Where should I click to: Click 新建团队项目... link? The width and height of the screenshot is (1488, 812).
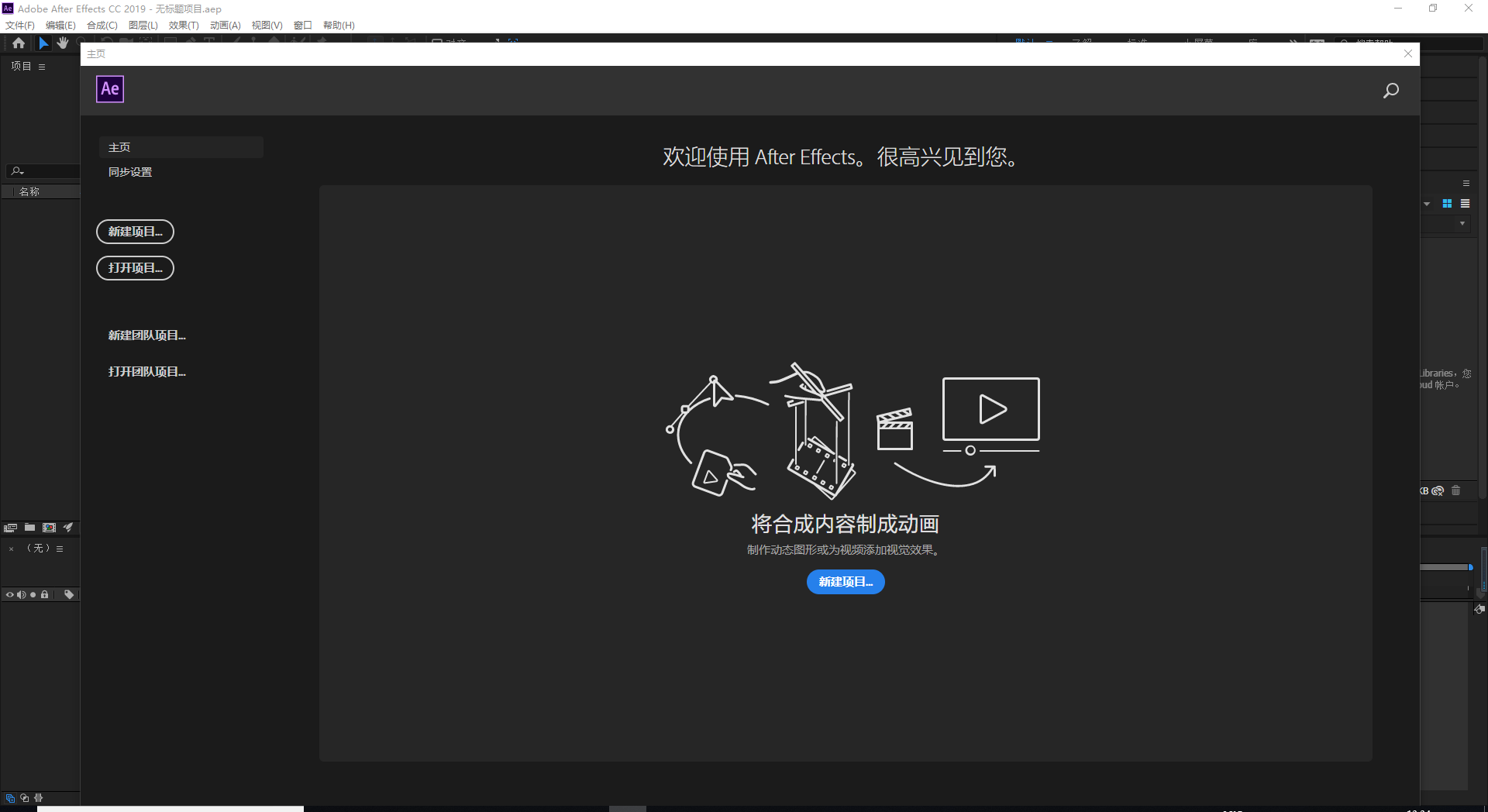coord(147,335)
